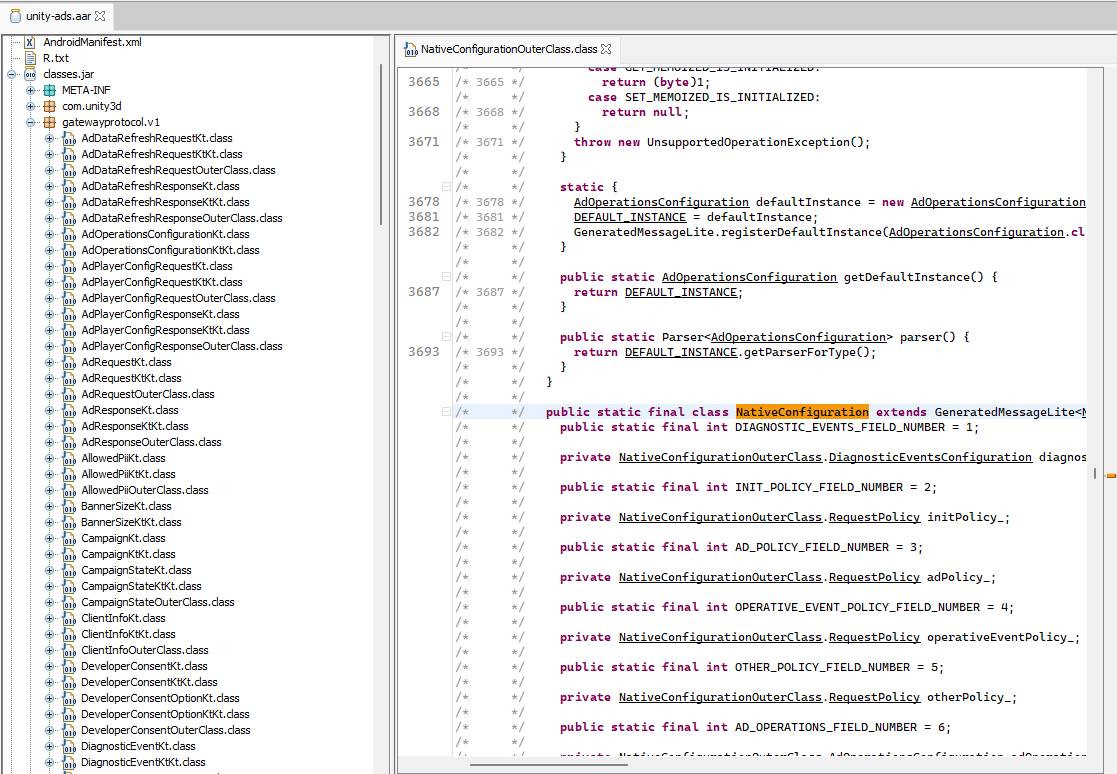
Task: Click the AdRequestKt.class file icon
Action: 68,362
